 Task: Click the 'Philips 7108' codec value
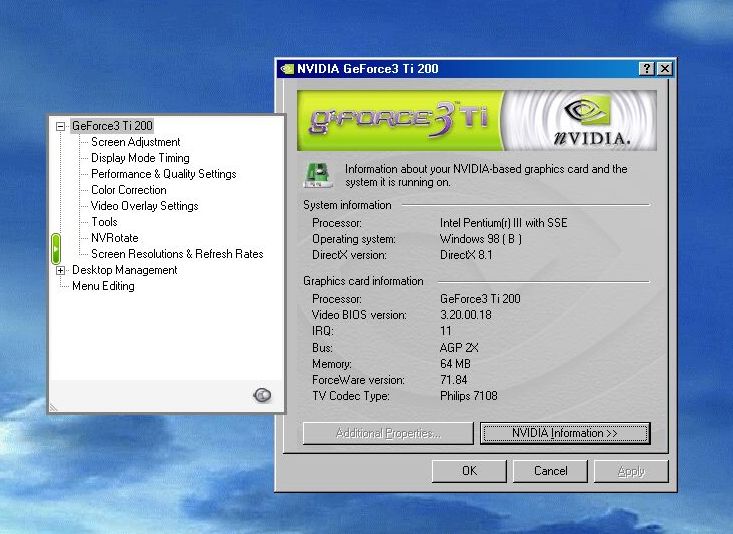pyautogui.click(x=469, y=396)
